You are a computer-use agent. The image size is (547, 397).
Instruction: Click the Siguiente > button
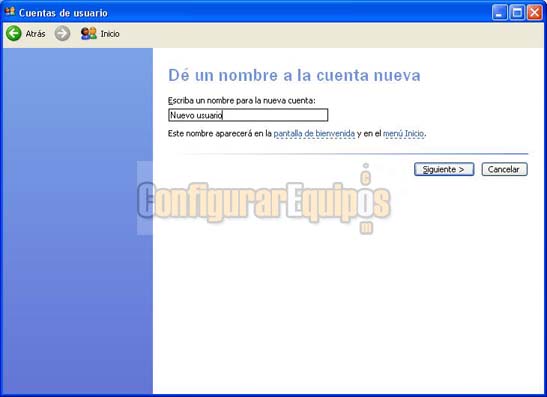pos(444,169)
